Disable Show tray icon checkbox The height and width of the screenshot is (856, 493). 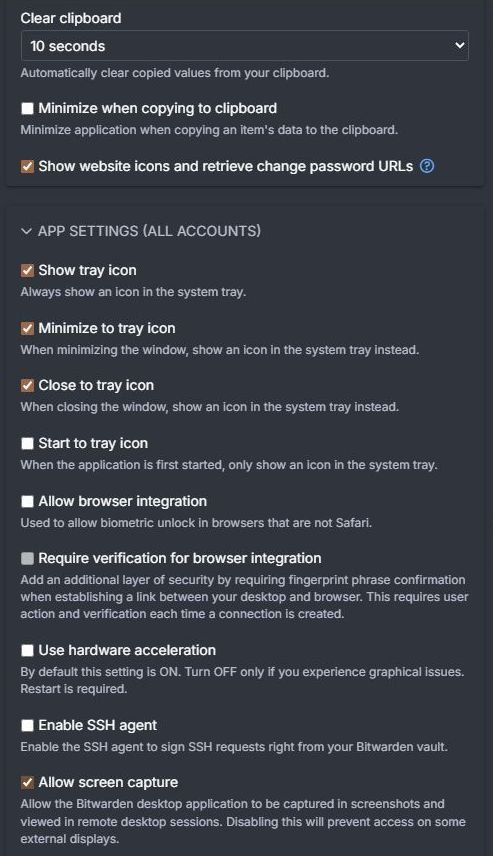click(x=27, y=270)
